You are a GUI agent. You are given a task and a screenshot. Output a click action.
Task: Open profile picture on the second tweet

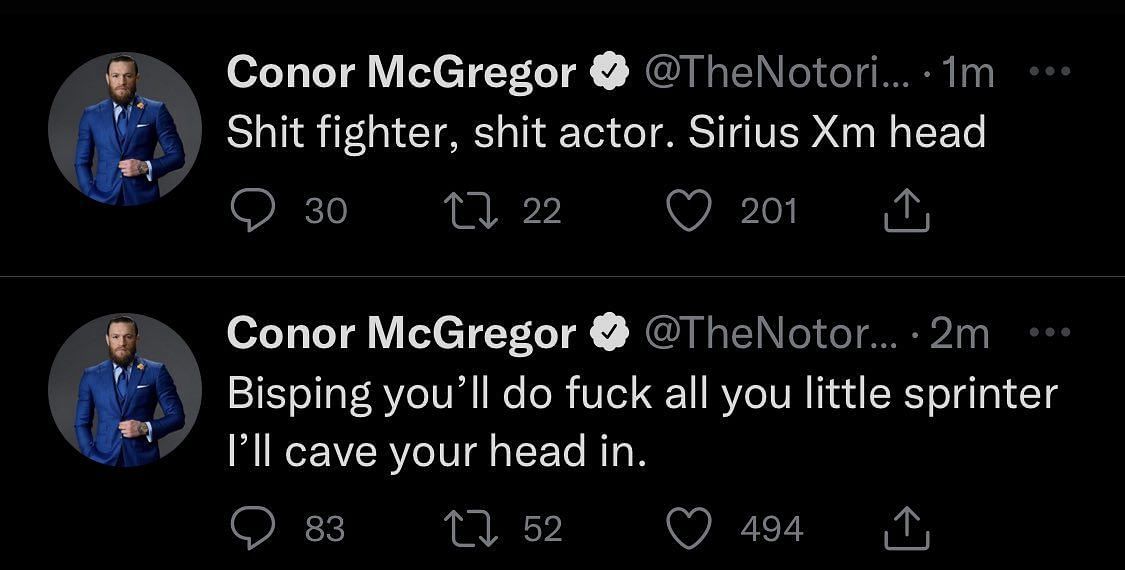pos(125,391)
